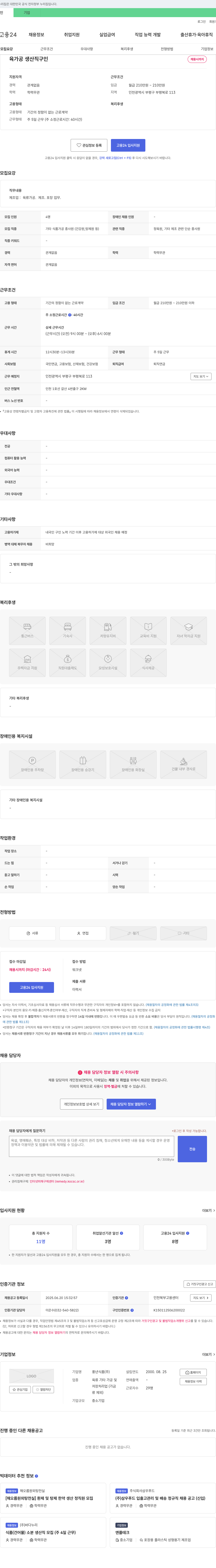216x1568 pixels.
Task: Click info icon next to 인증기관 label
Action: click(126, 1298)
